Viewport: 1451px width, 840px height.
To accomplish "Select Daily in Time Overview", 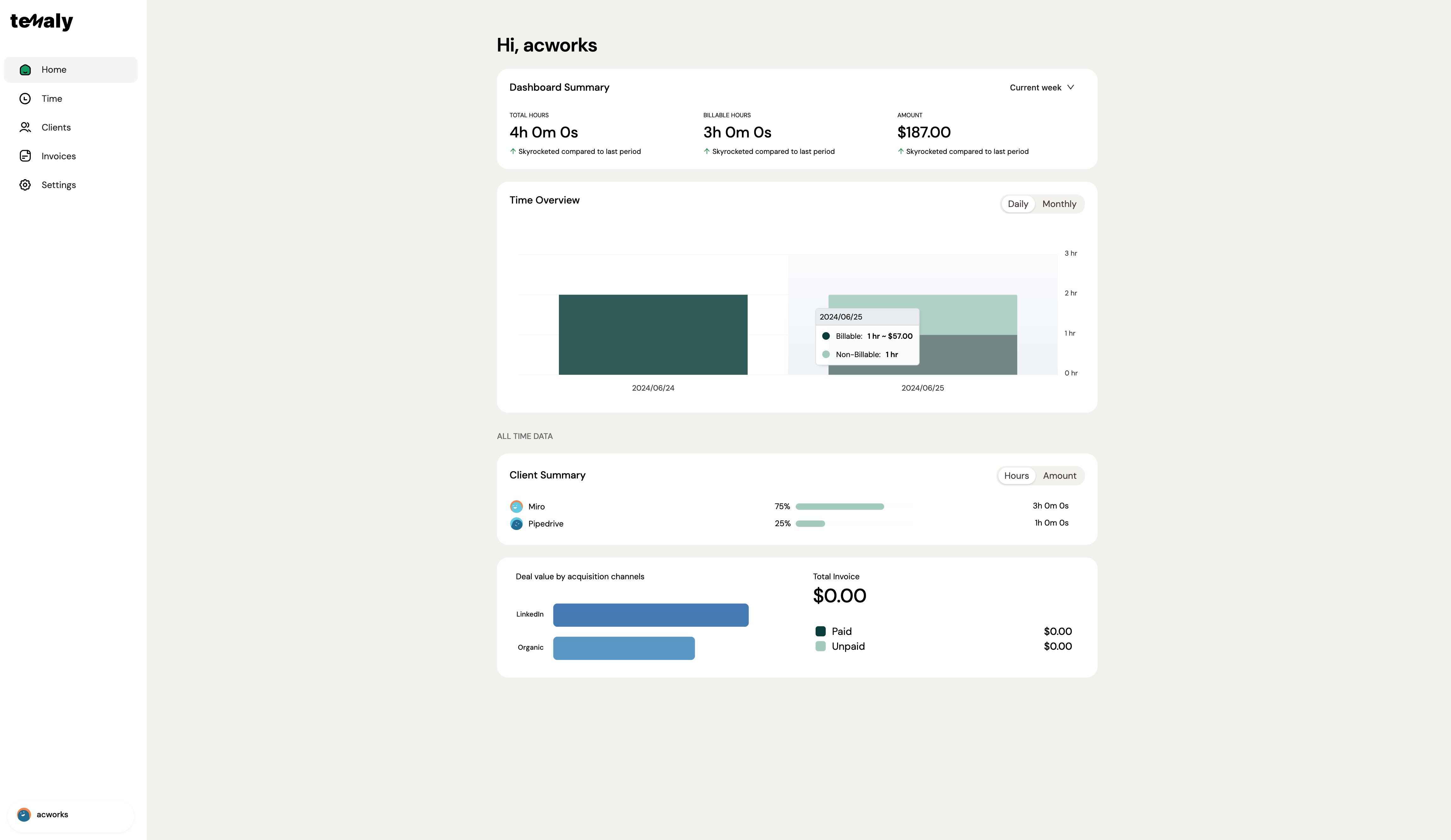I will click(x=1018, y=204).
